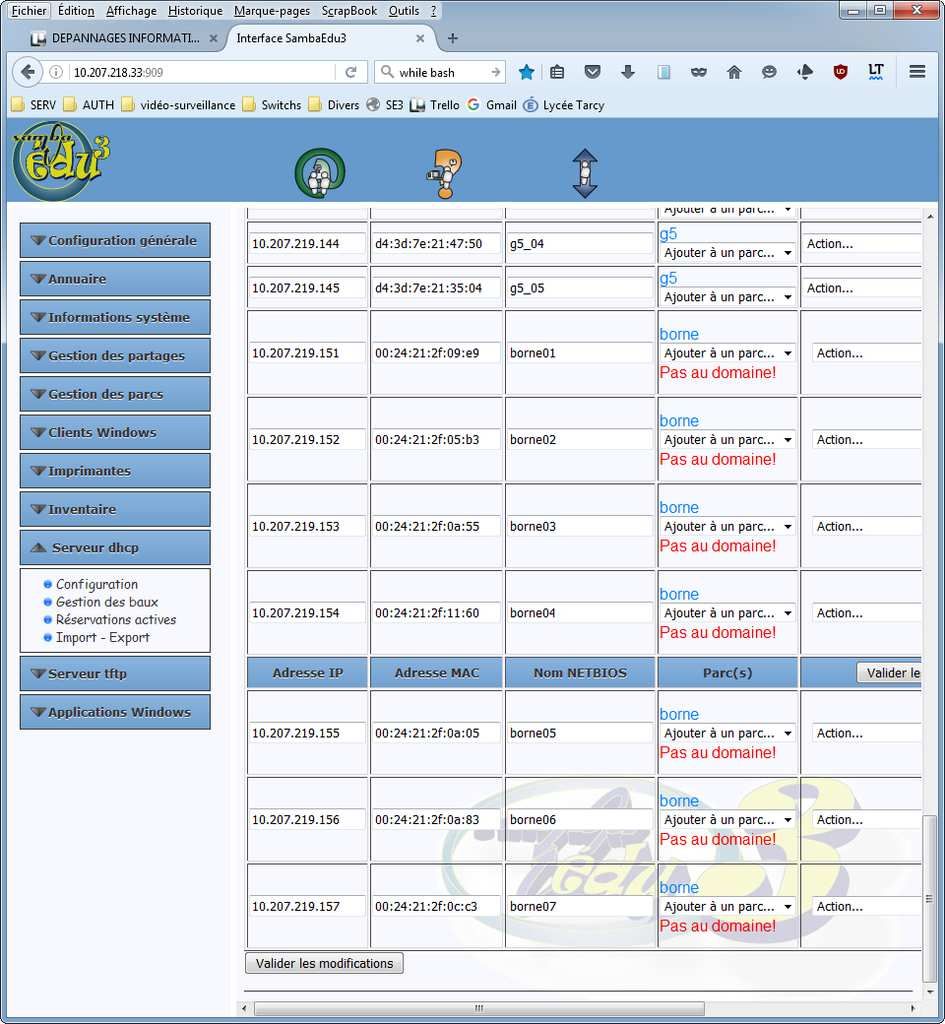Open the orange question mark help icon
The width and height of the screenshot is (945, 1024).
tap(445, 174)
